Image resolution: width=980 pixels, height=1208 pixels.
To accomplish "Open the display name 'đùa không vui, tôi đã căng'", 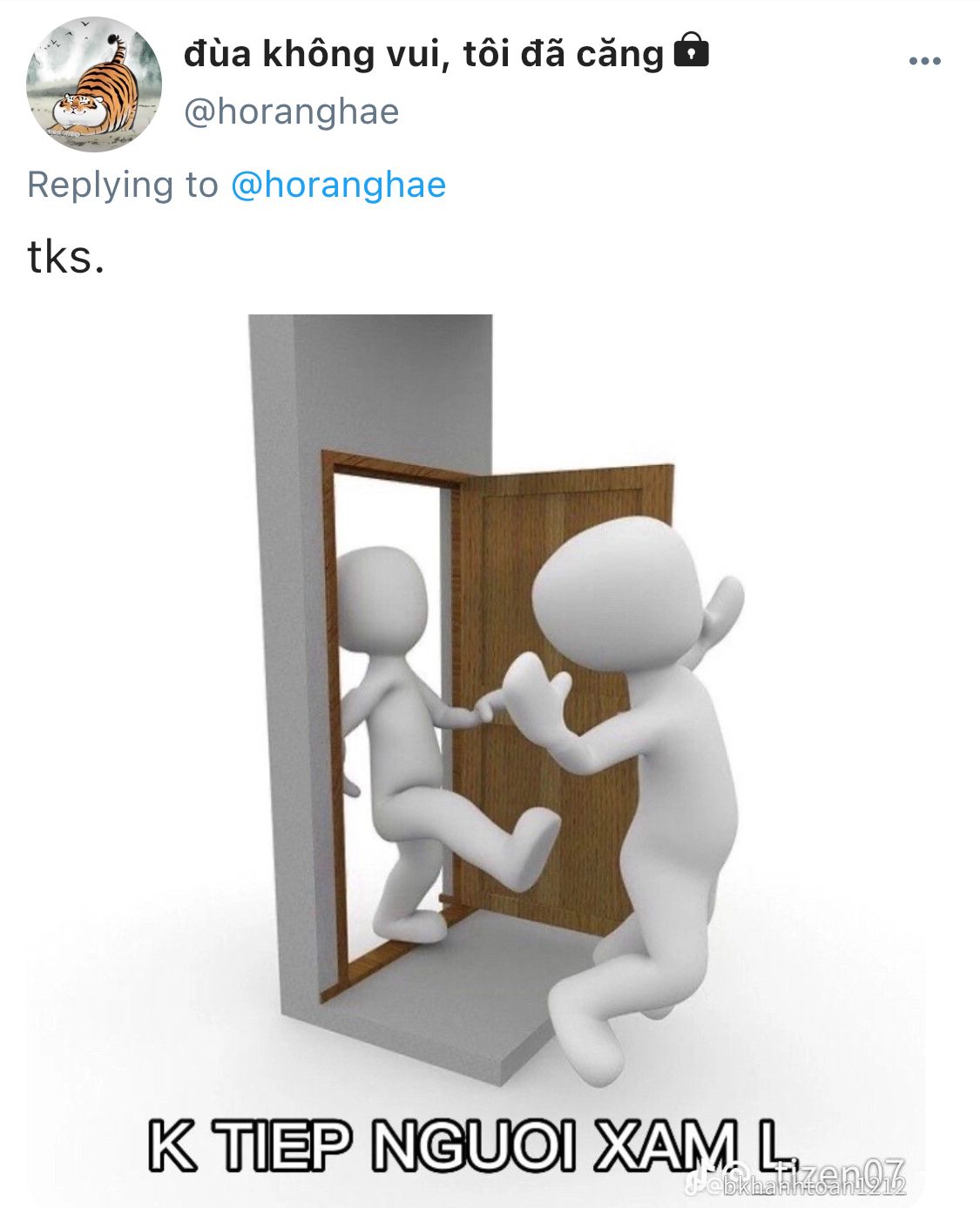I will 423,54.
